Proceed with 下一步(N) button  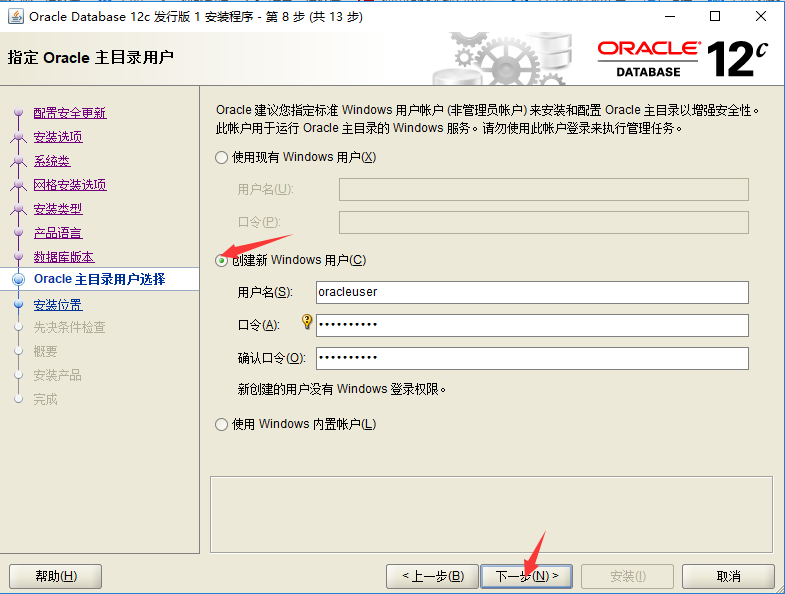point(526,576)
